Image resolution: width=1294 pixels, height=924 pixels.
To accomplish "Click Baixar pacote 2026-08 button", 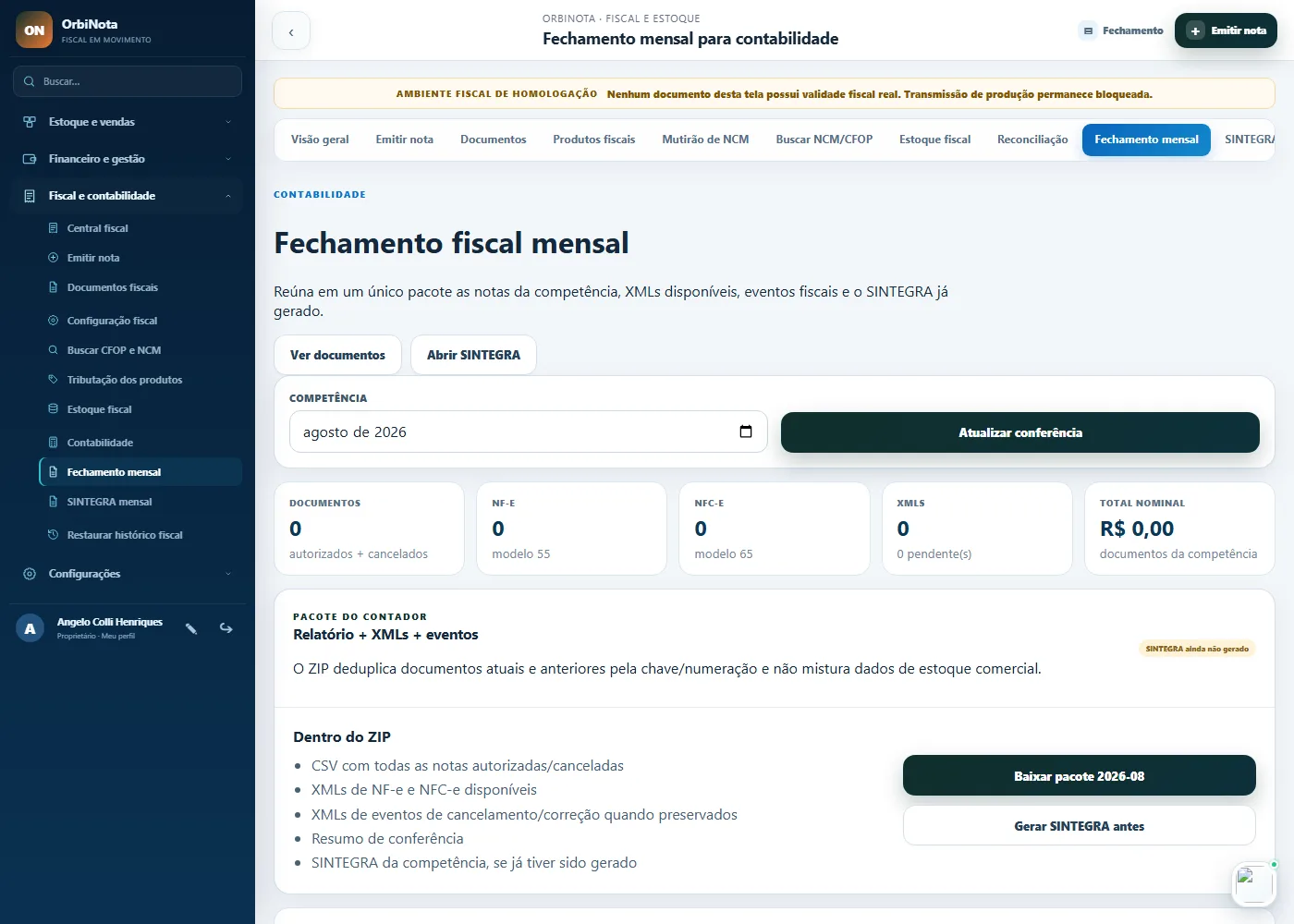I will click(1080, 776).
